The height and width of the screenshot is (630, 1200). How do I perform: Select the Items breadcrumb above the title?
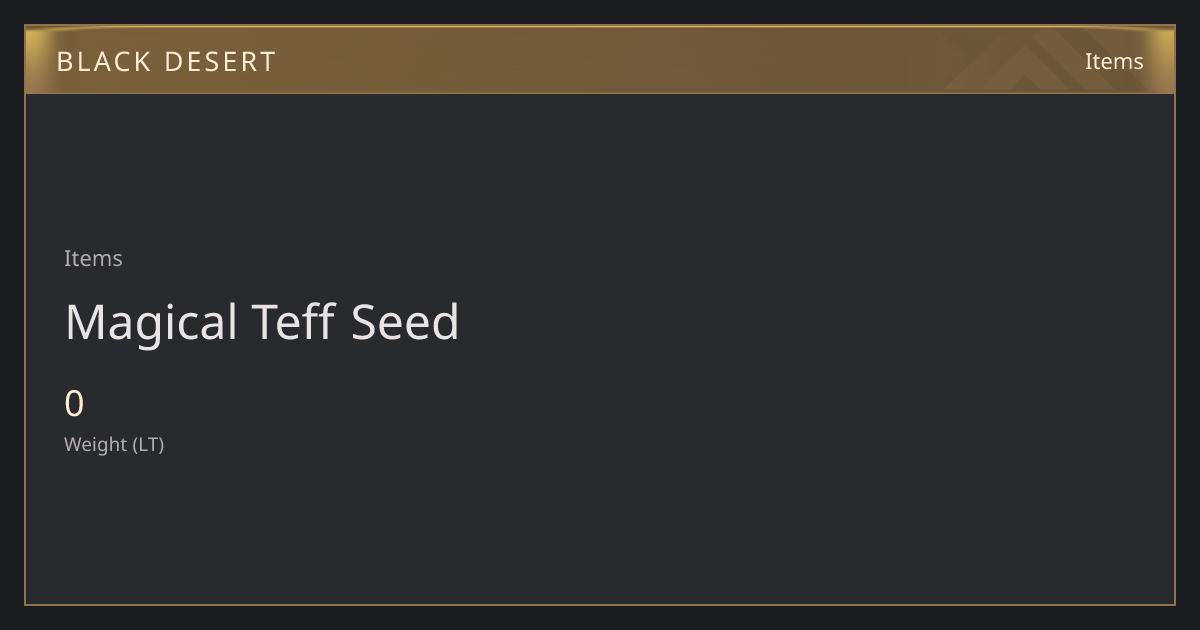tap(93, 258)
